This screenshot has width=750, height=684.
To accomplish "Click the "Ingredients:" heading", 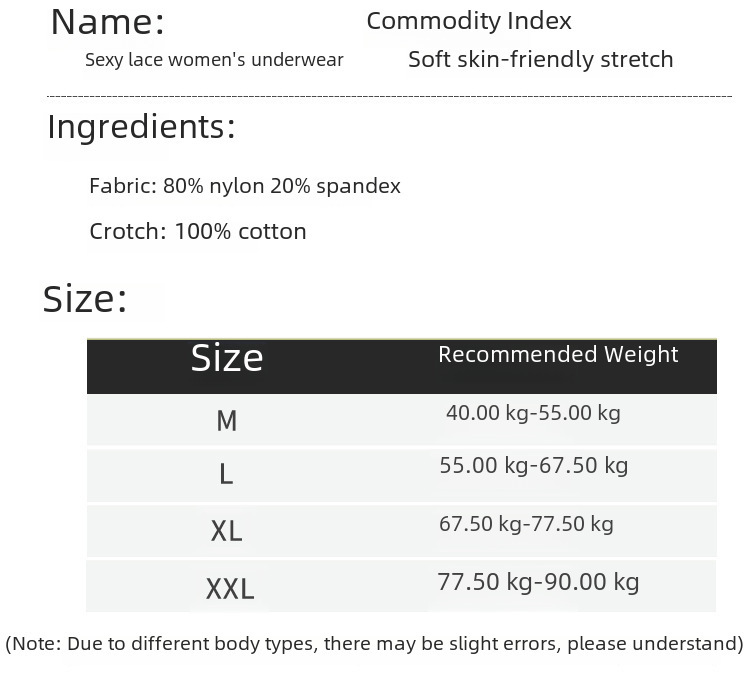I will pos(142,128).
